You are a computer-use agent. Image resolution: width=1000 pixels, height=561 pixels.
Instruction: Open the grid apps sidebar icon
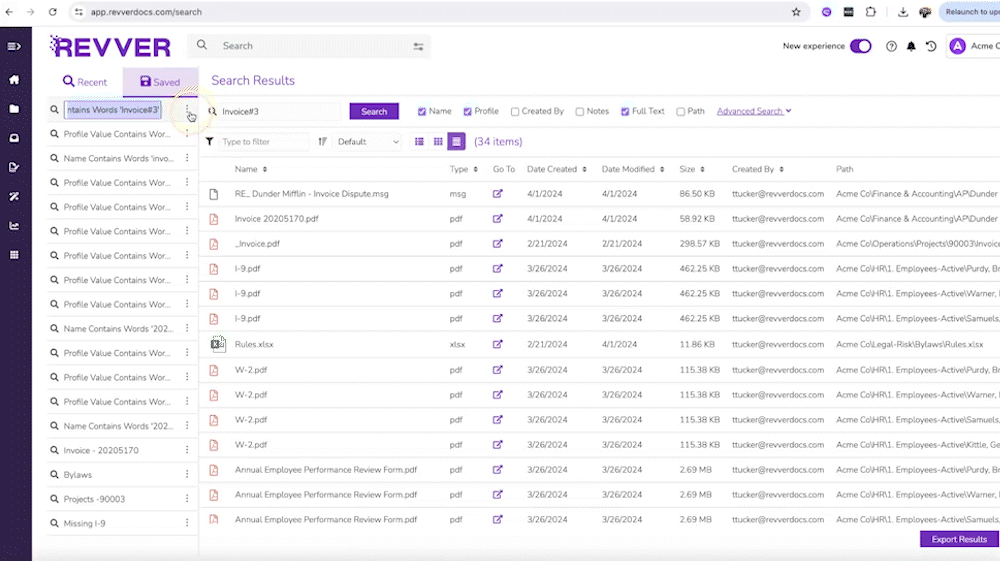(14, 255)
